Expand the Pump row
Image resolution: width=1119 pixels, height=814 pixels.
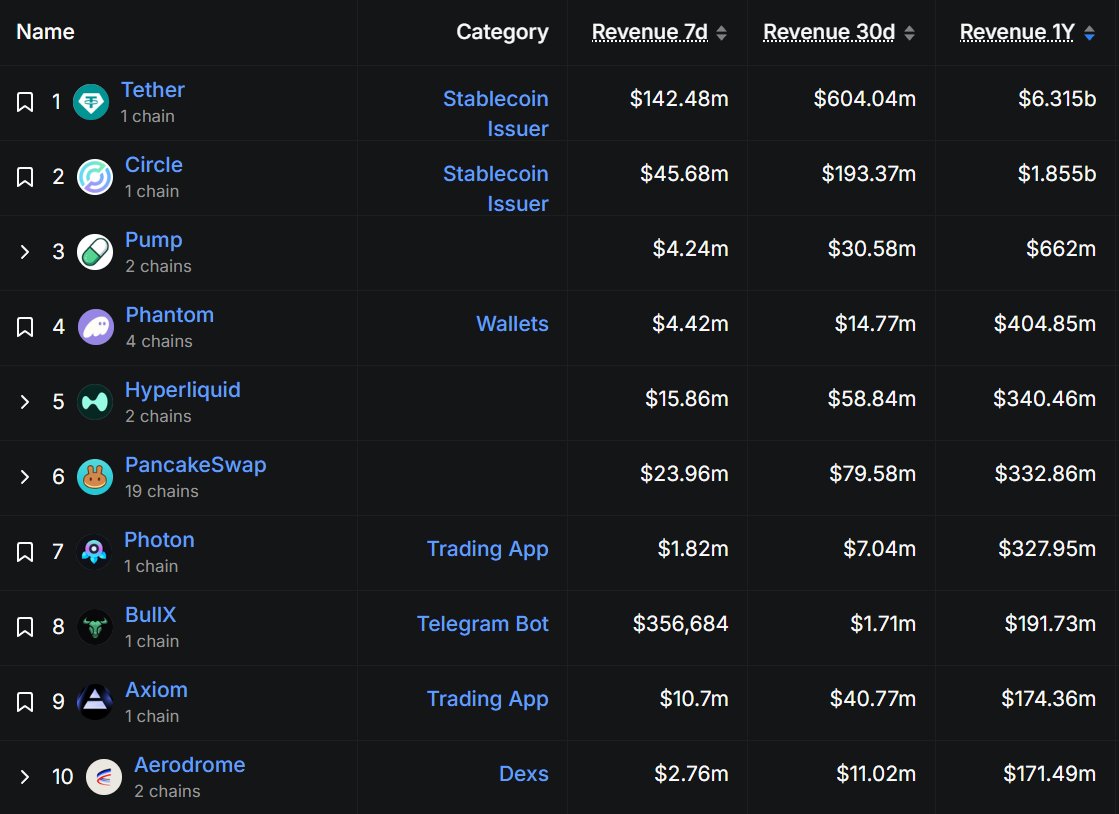[x=25, y=252]
